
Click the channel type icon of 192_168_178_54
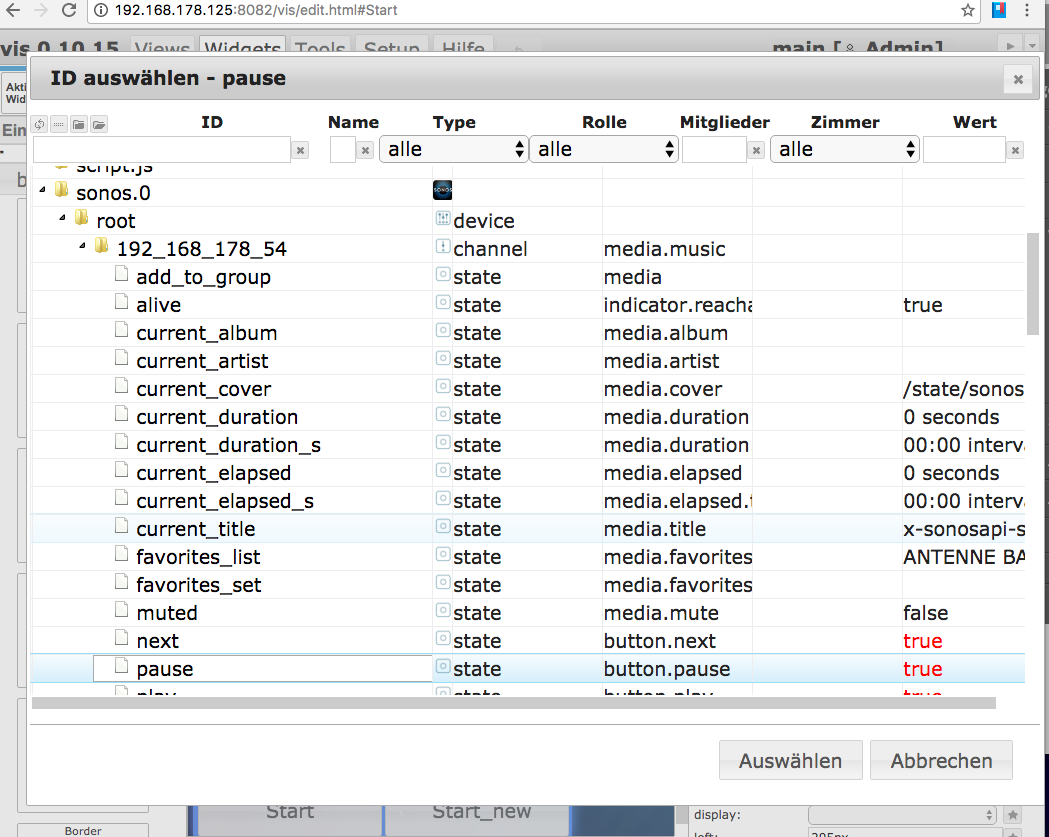[442, 246]
